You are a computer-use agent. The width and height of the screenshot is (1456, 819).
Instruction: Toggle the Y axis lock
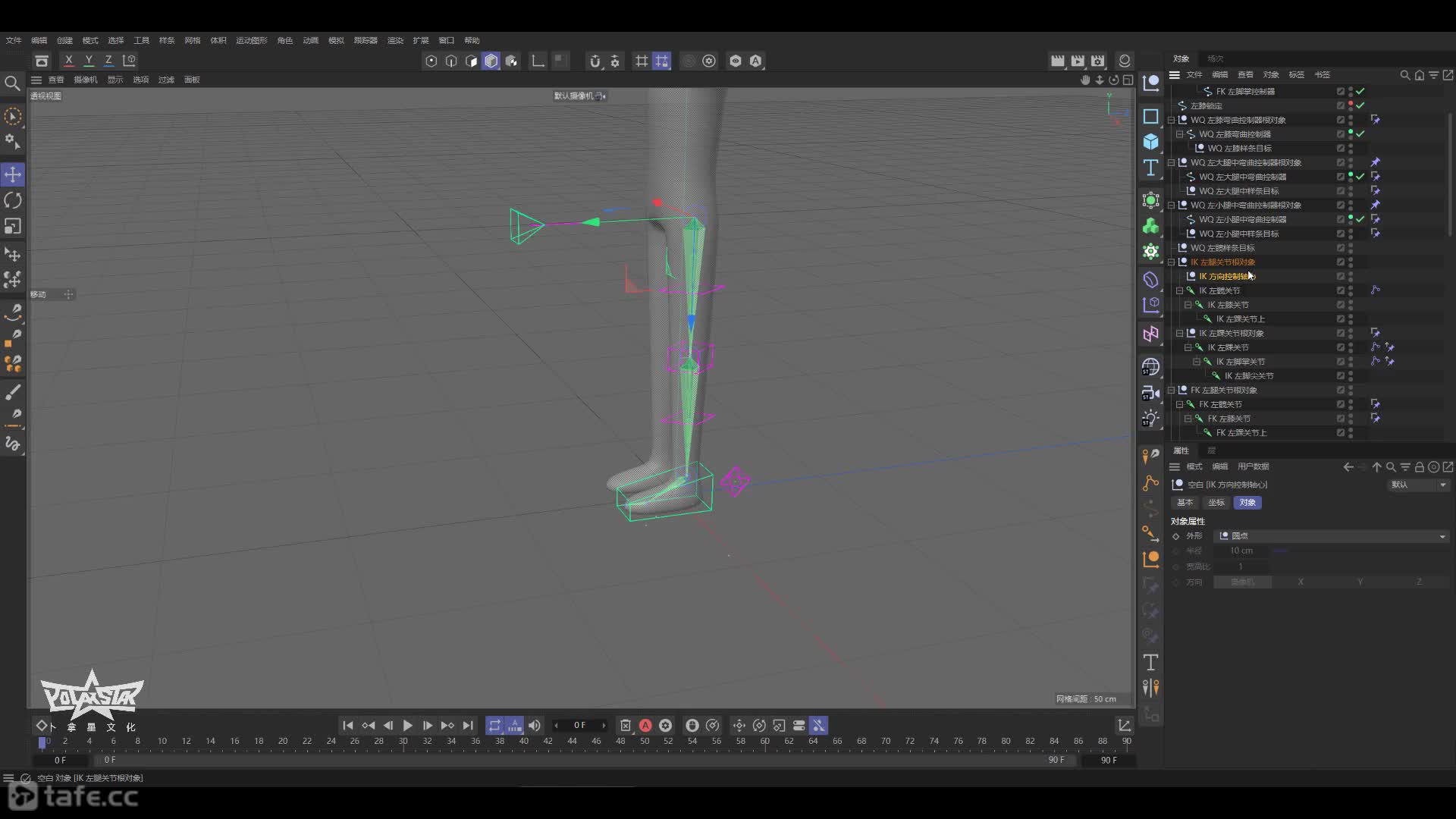89,61
